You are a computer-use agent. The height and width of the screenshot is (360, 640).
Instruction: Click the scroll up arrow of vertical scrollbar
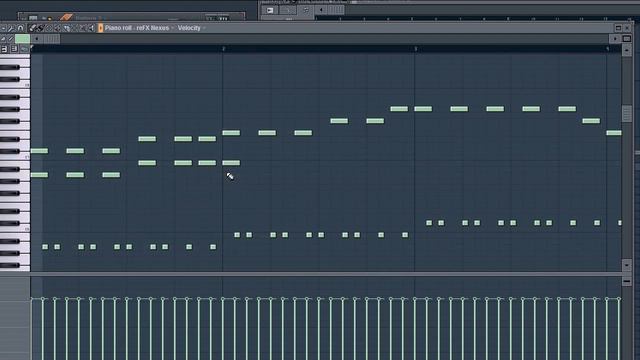[x=627, y=51]
